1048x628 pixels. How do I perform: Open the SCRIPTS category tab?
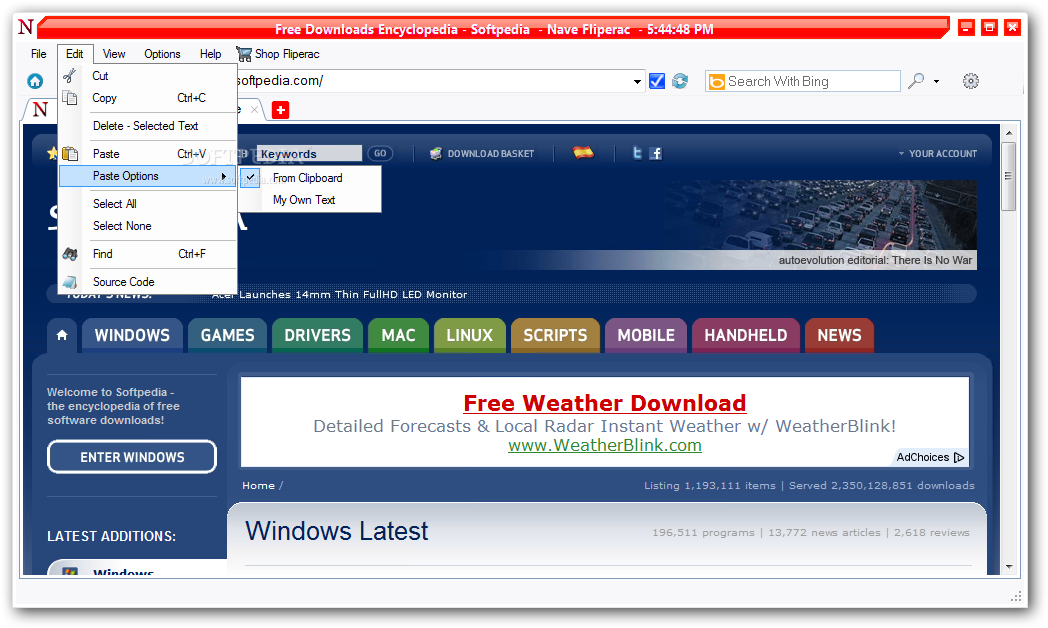pyautogui.click(x=555, y=335)
